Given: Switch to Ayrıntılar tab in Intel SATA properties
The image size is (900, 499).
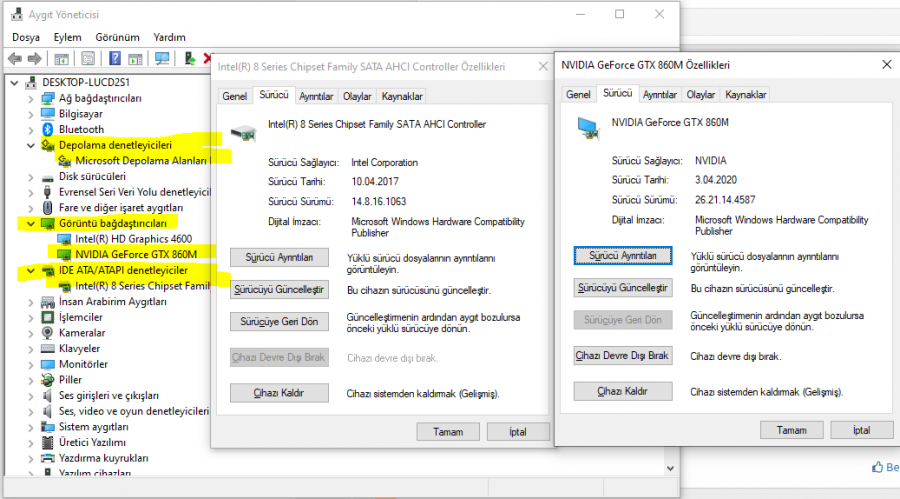Looking at the screenshot, I should point(316,96).
